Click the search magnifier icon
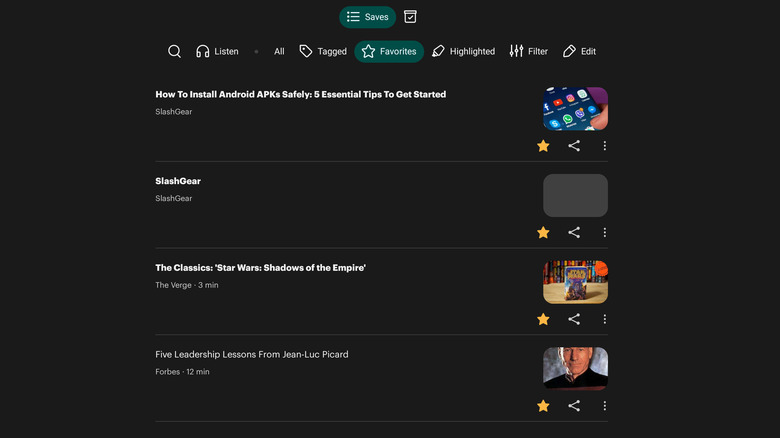The image size is (780, 438). click(174, 51)
